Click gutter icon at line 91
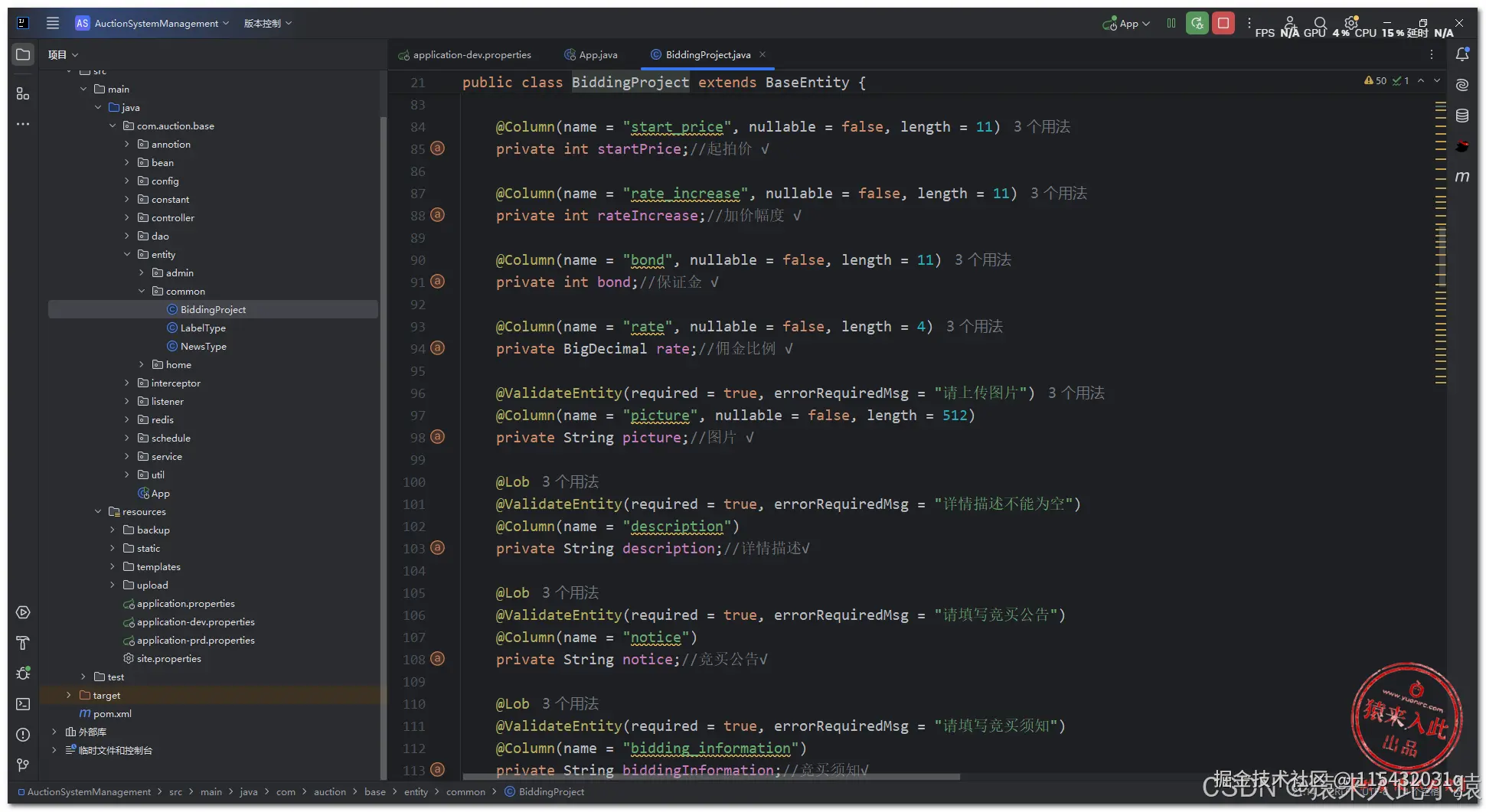1486x812 pixels. pos(437,282)
